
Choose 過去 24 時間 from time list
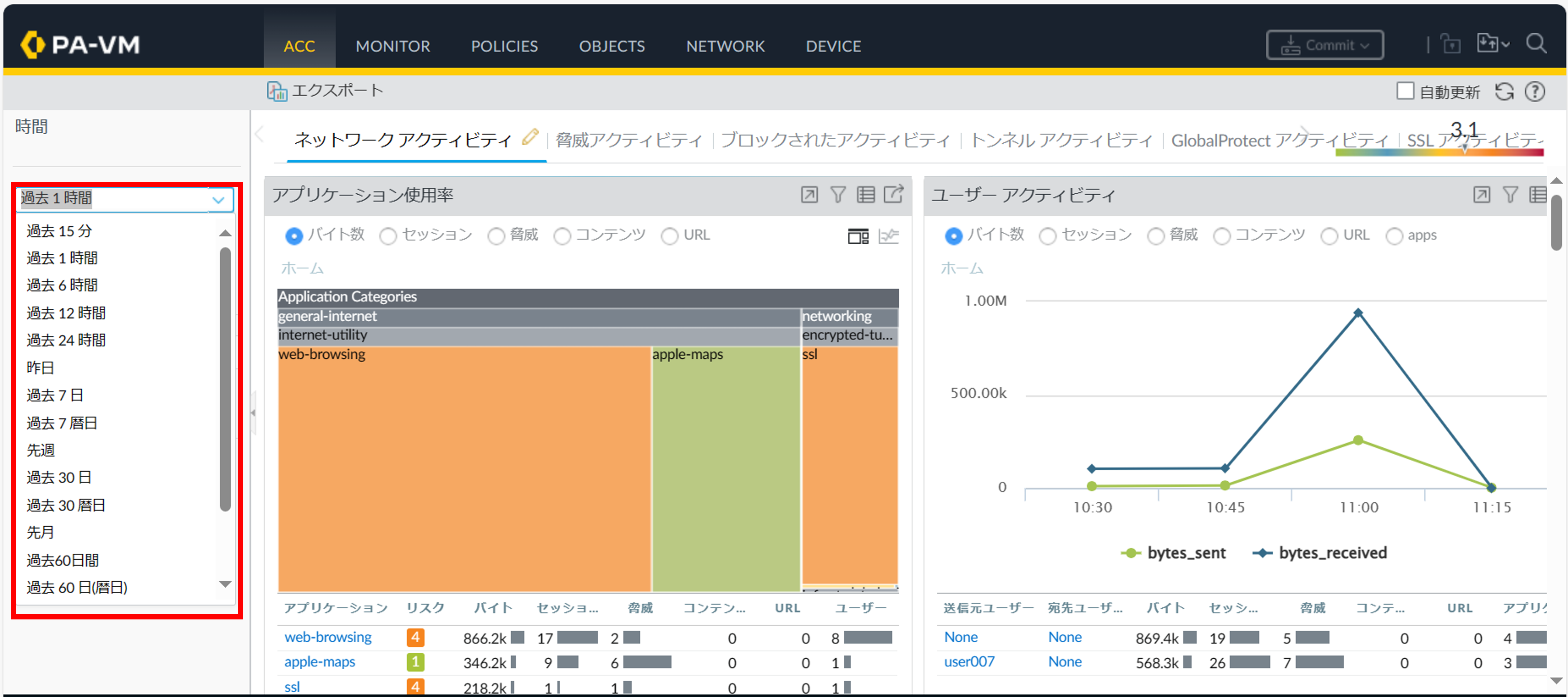(66, 340)
